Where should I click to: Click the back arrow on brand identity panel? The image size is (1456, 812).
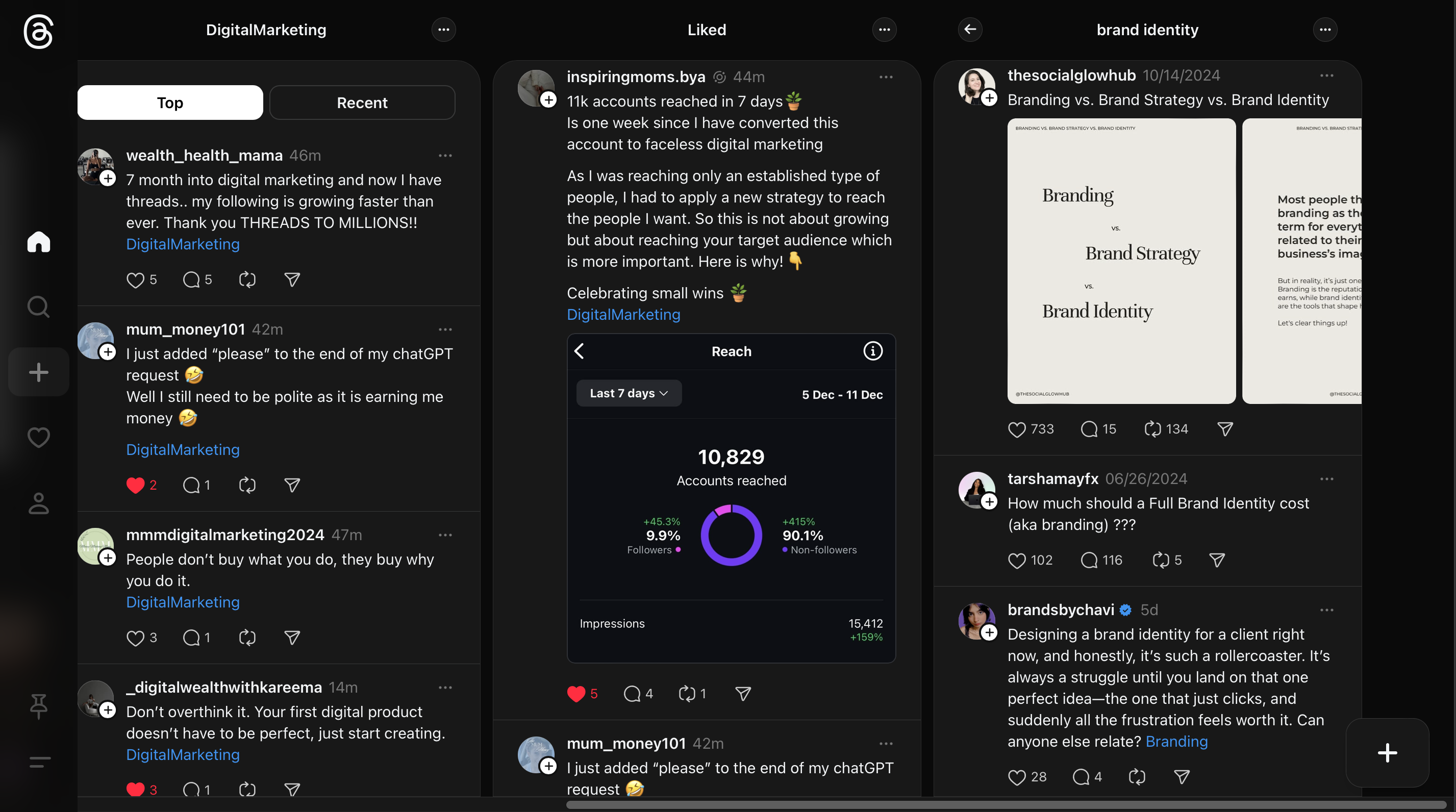969,28
